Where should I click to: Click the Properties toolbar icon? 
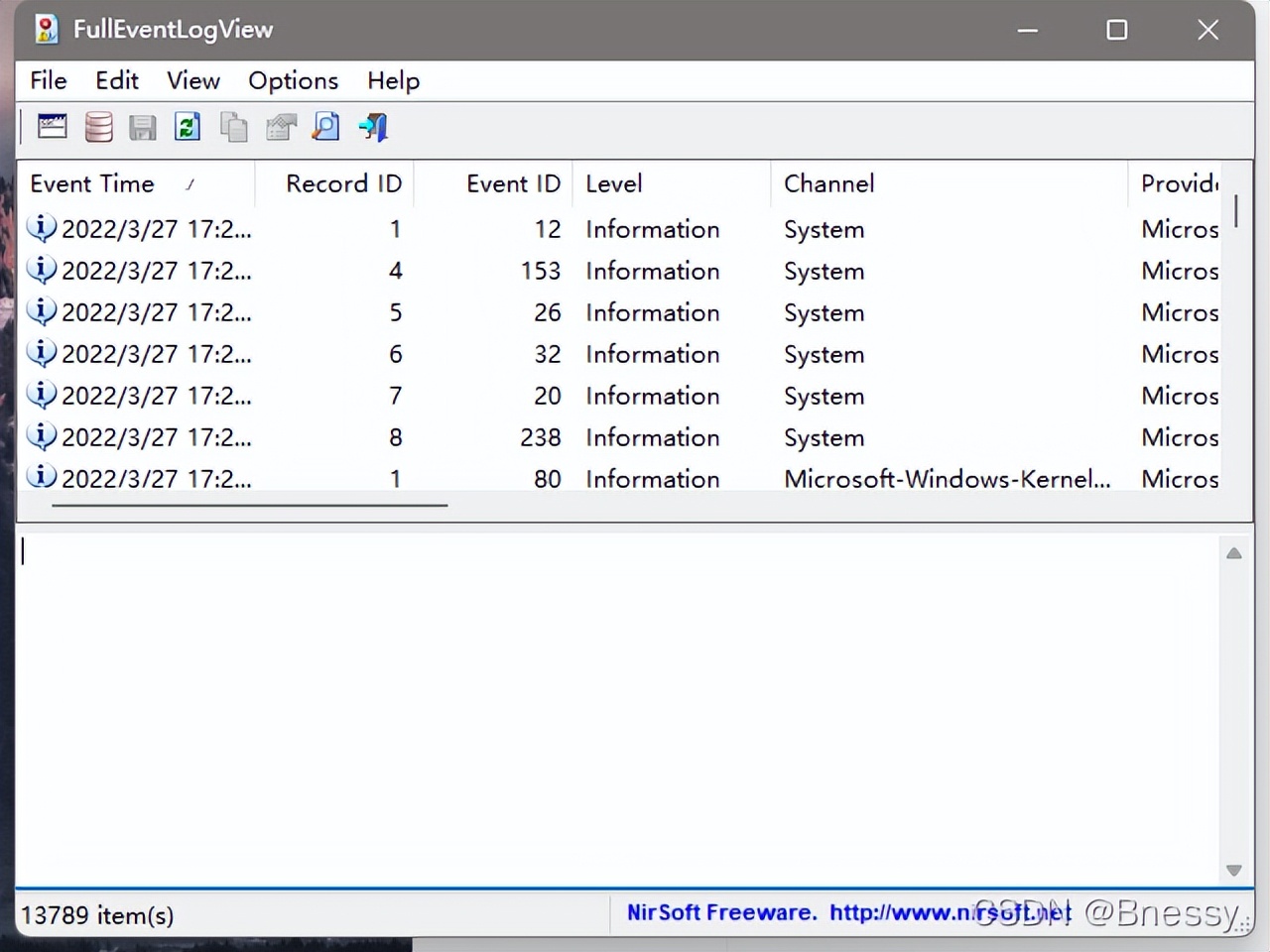point(281,127)
